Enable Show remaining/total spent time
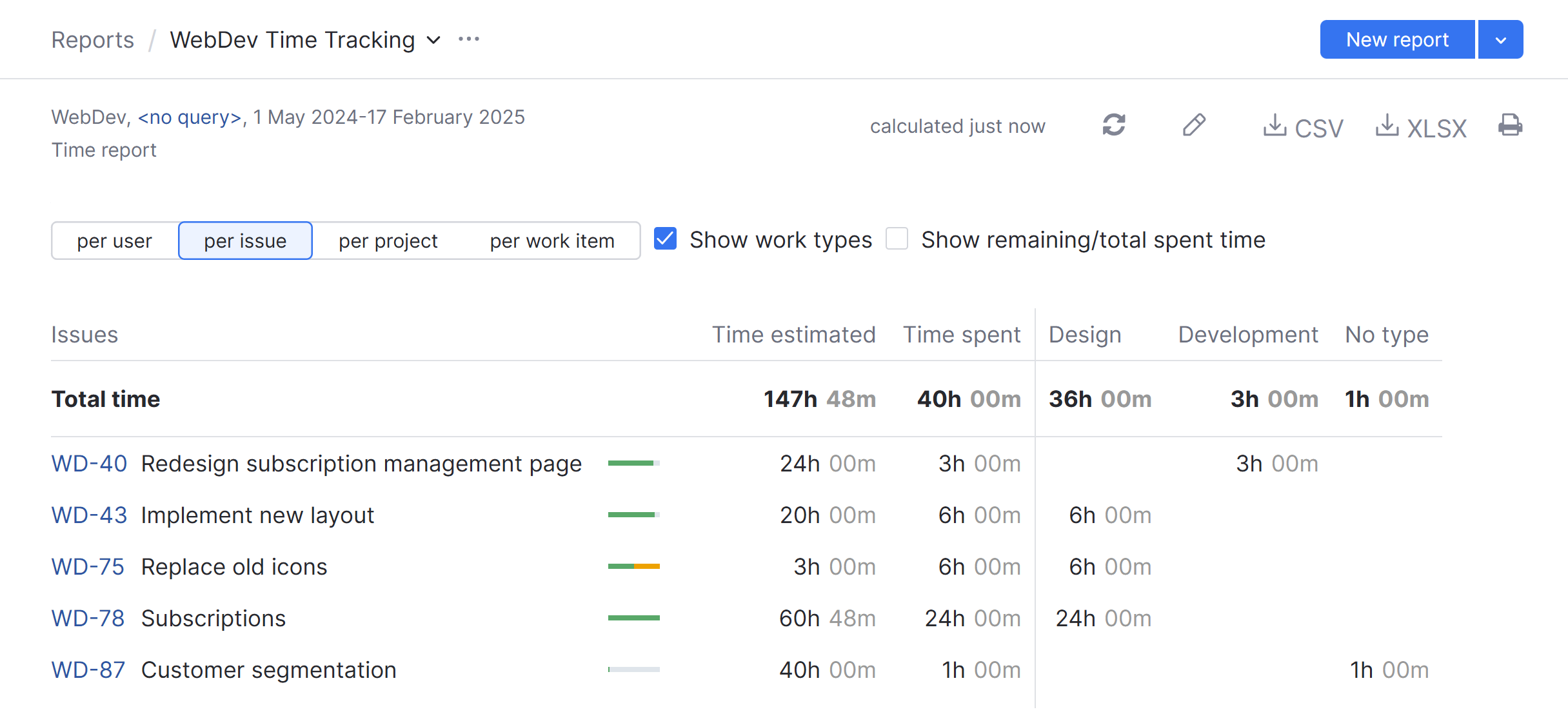Image resolution: width=1568 pixels, height=723 pixels. tap(897, 239)
